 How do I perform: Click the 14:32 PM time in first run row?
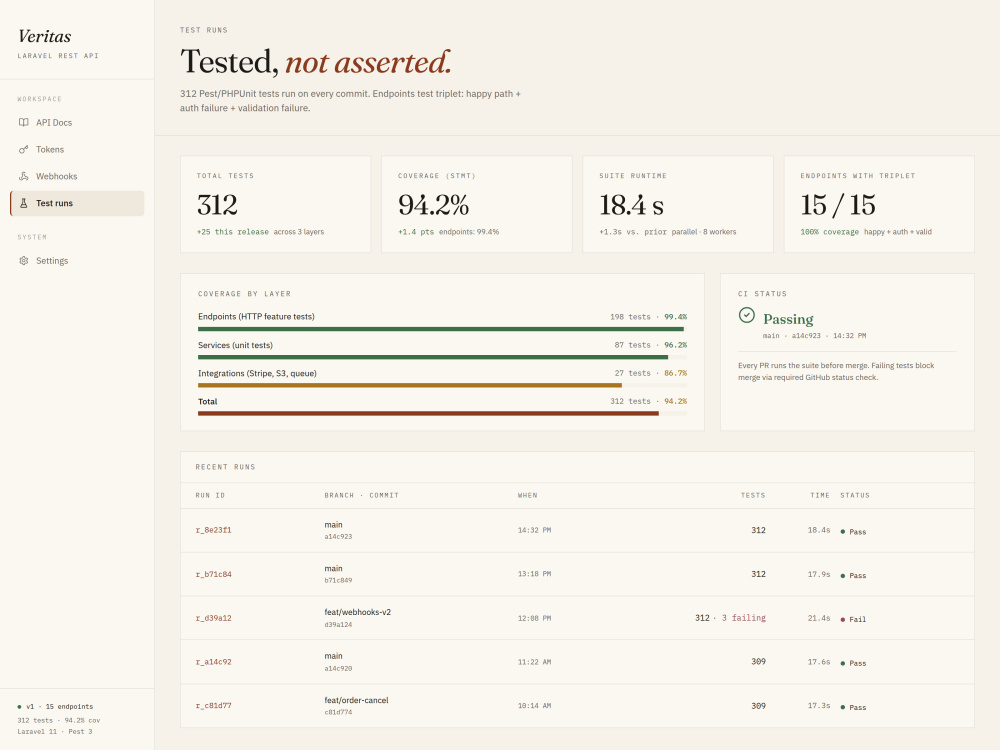[x=534, y=530]
